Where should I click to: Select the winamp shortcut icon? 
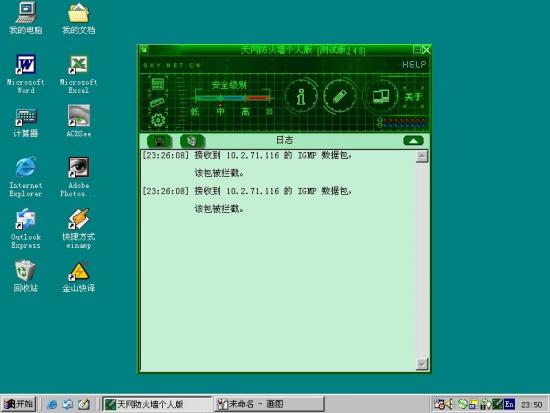pyautogui.click(x=79, y=229)
